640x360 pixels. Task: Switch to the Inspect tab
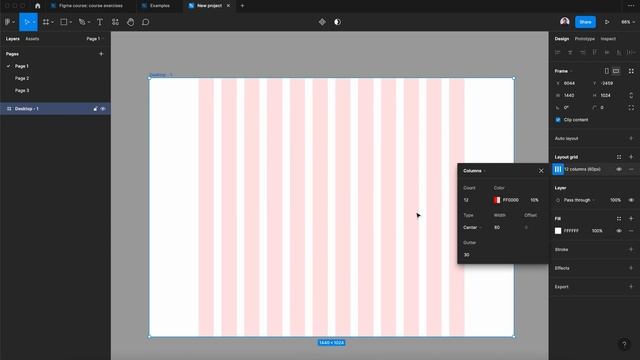[x=608, y=39]
